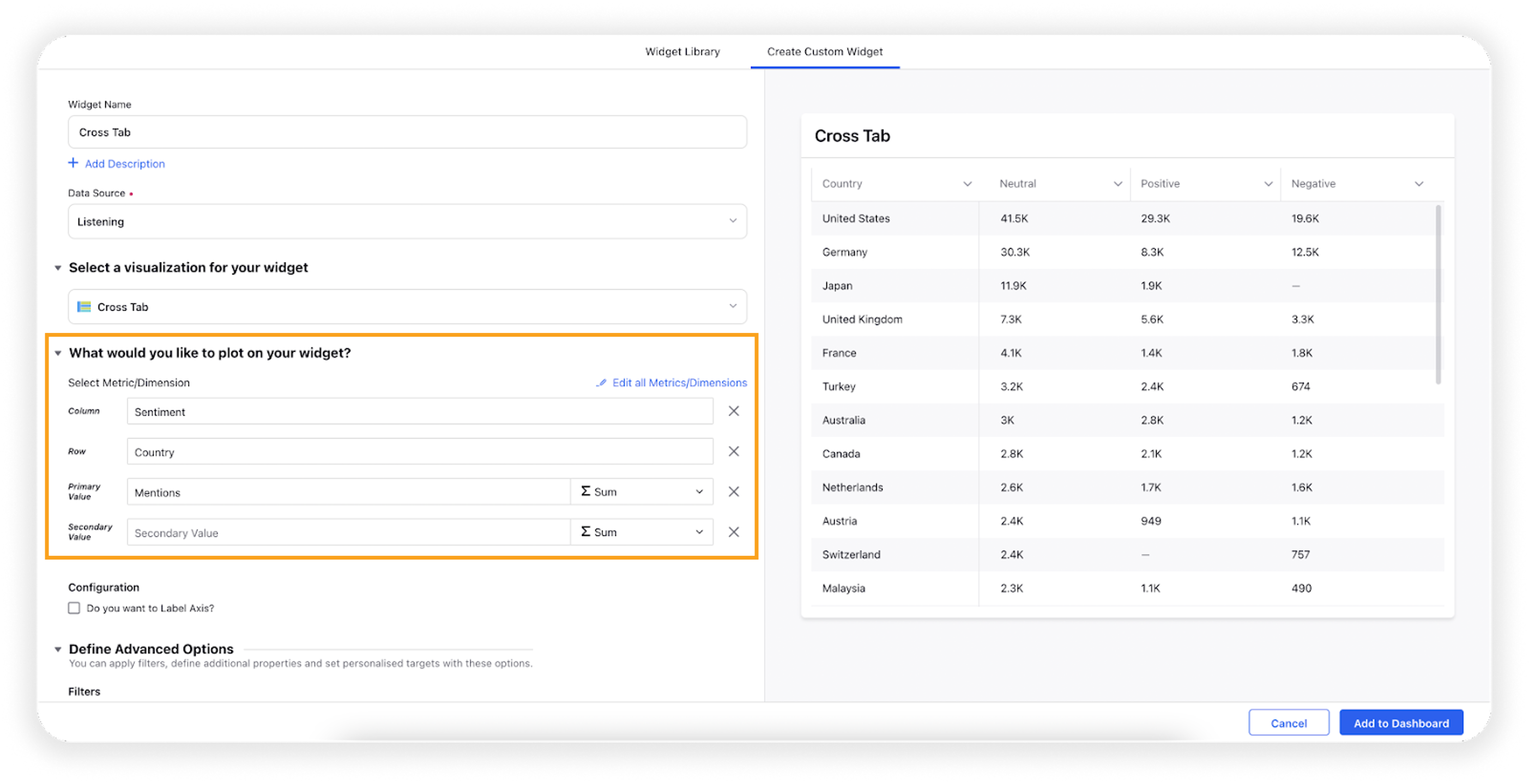Click the Add Description link

tap(125, 163)
